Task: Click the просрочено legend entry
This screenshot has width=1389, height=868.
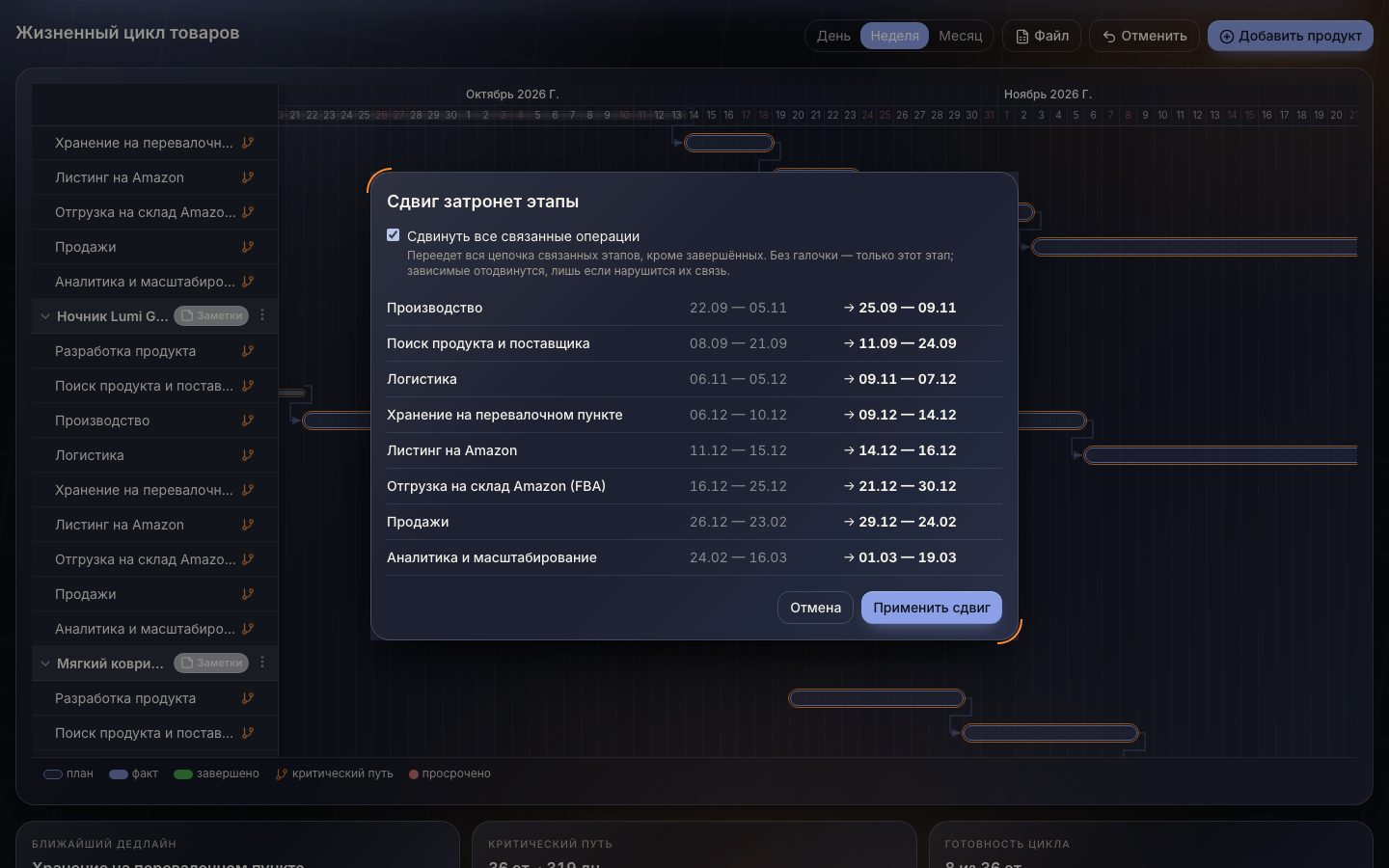Action: [x=449, y=773]
